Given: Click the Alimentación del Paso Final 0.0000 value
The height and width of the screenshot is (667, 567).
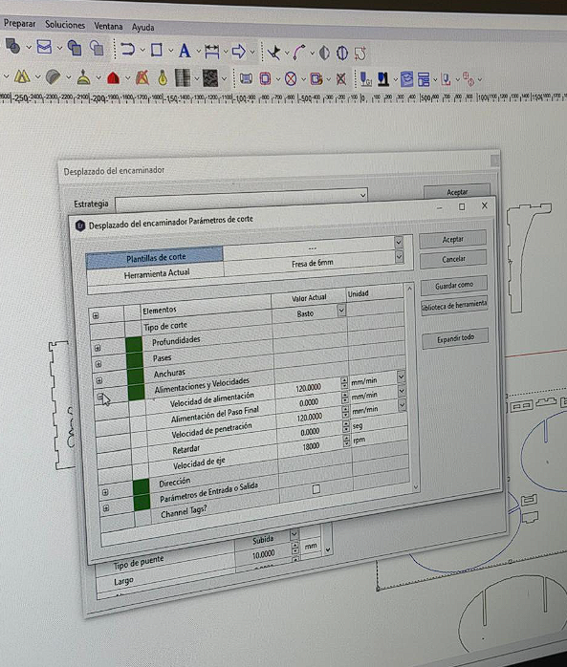Looking at the screenshot, I should 309,402.
